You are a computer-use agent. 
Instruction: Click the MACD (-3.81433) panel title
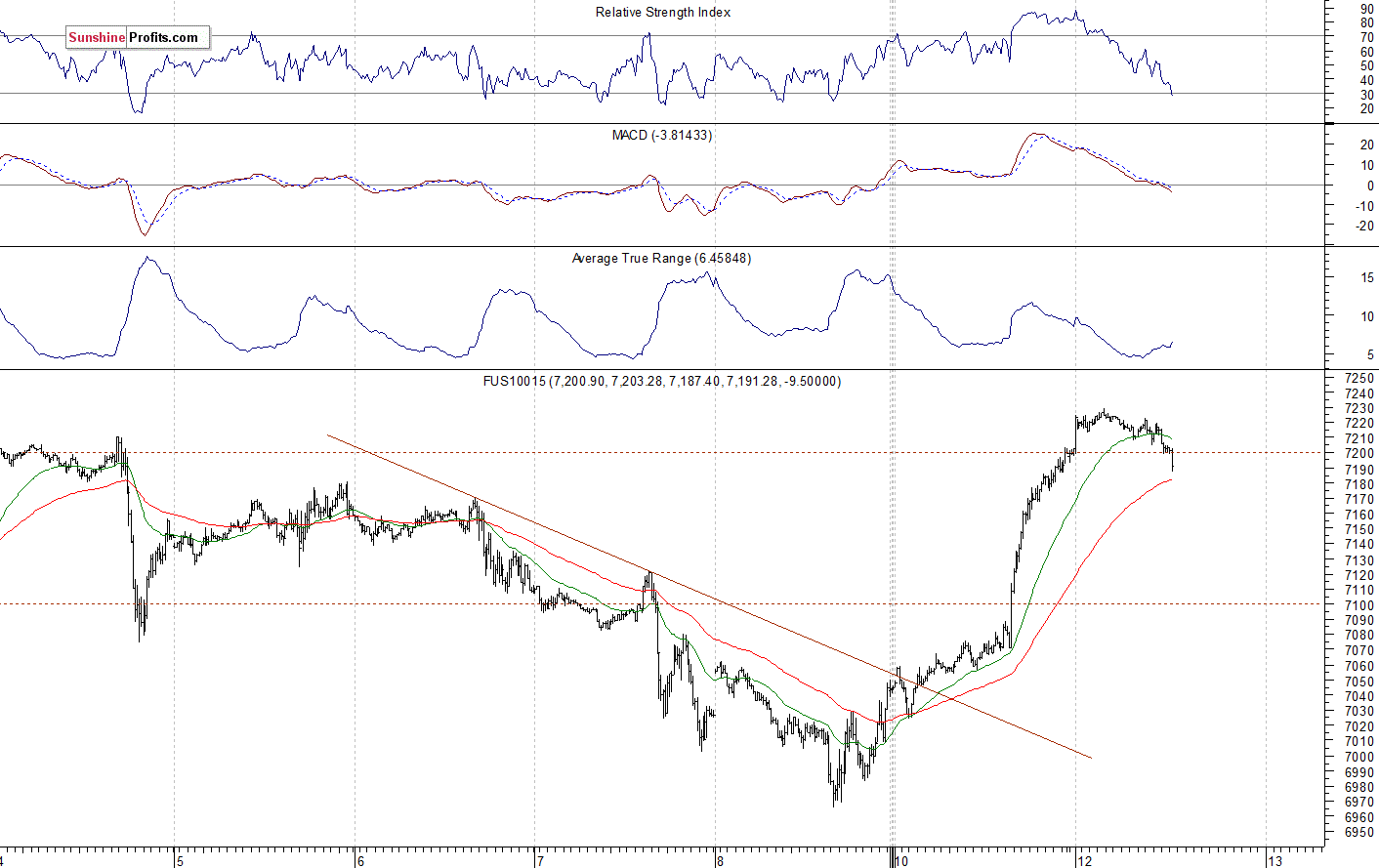(662, 136)
